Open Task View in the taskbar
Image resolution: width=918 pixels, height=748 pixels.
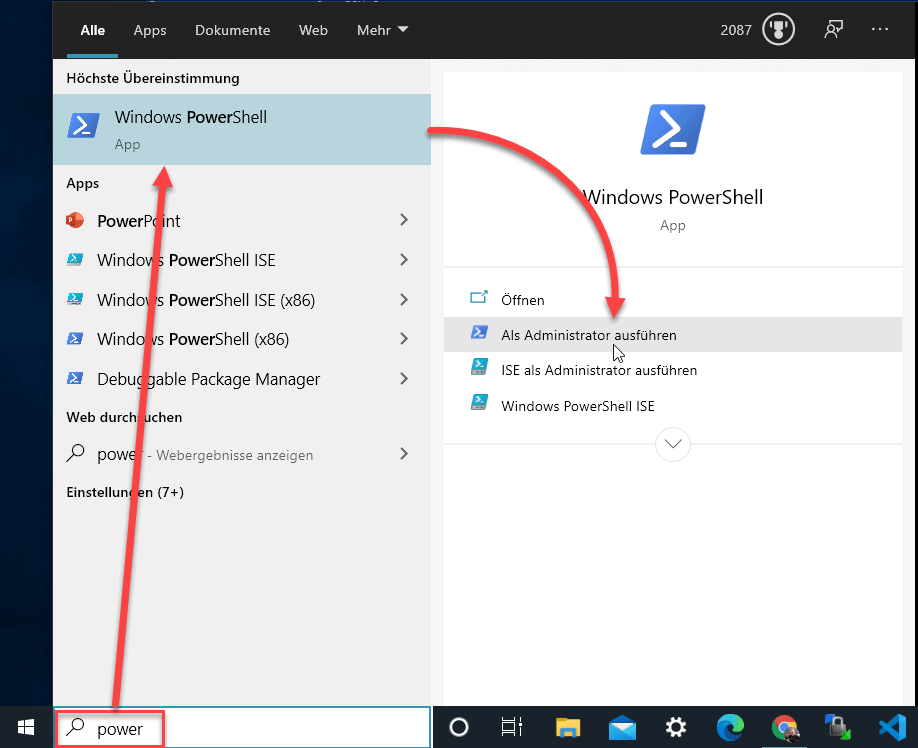(x=512, y=728)
